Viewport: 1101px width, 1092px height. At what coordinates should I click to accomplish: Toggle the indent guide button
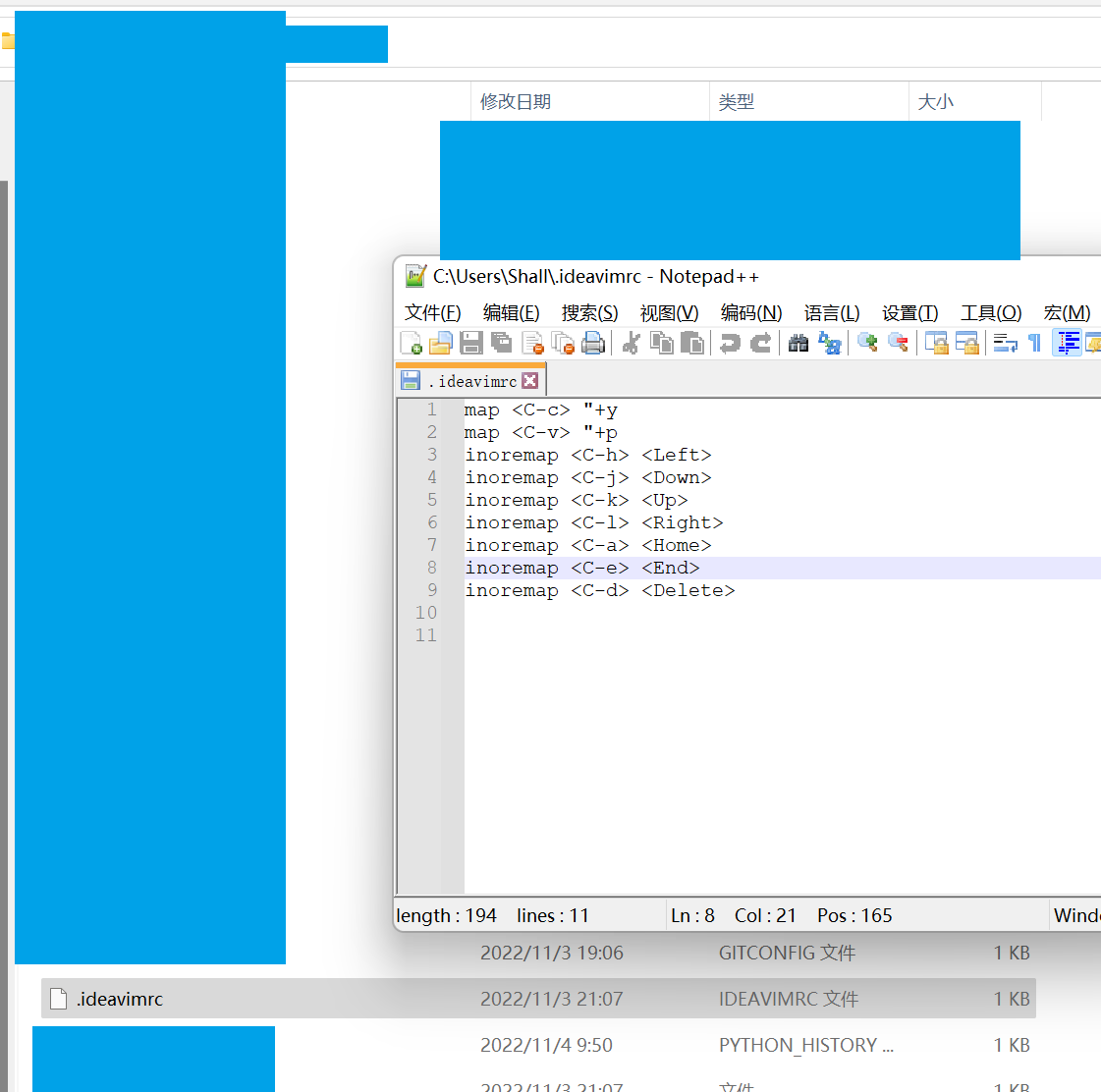1068,343
